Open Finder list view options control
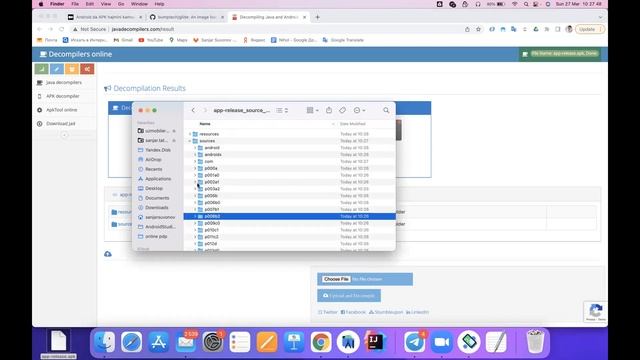The height and width of the screenshot is (360, 640). (282, 110)
